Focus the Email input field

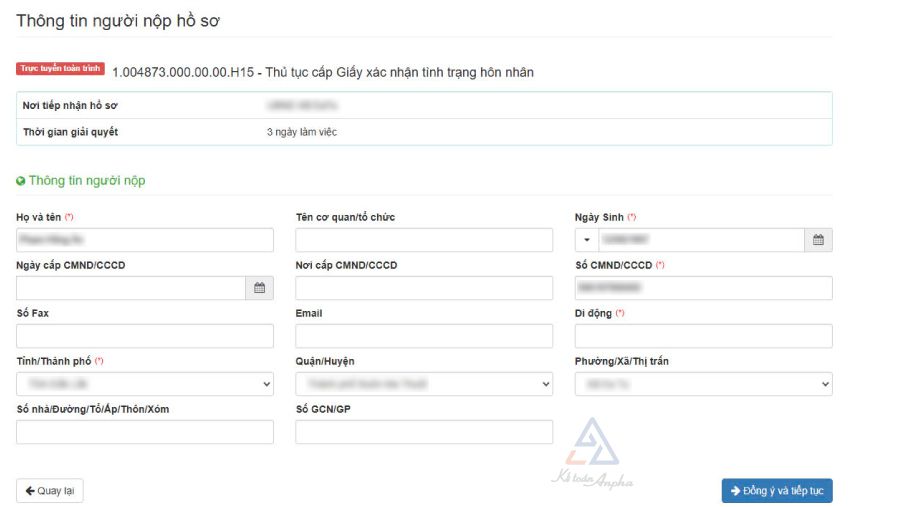point(424,336)
